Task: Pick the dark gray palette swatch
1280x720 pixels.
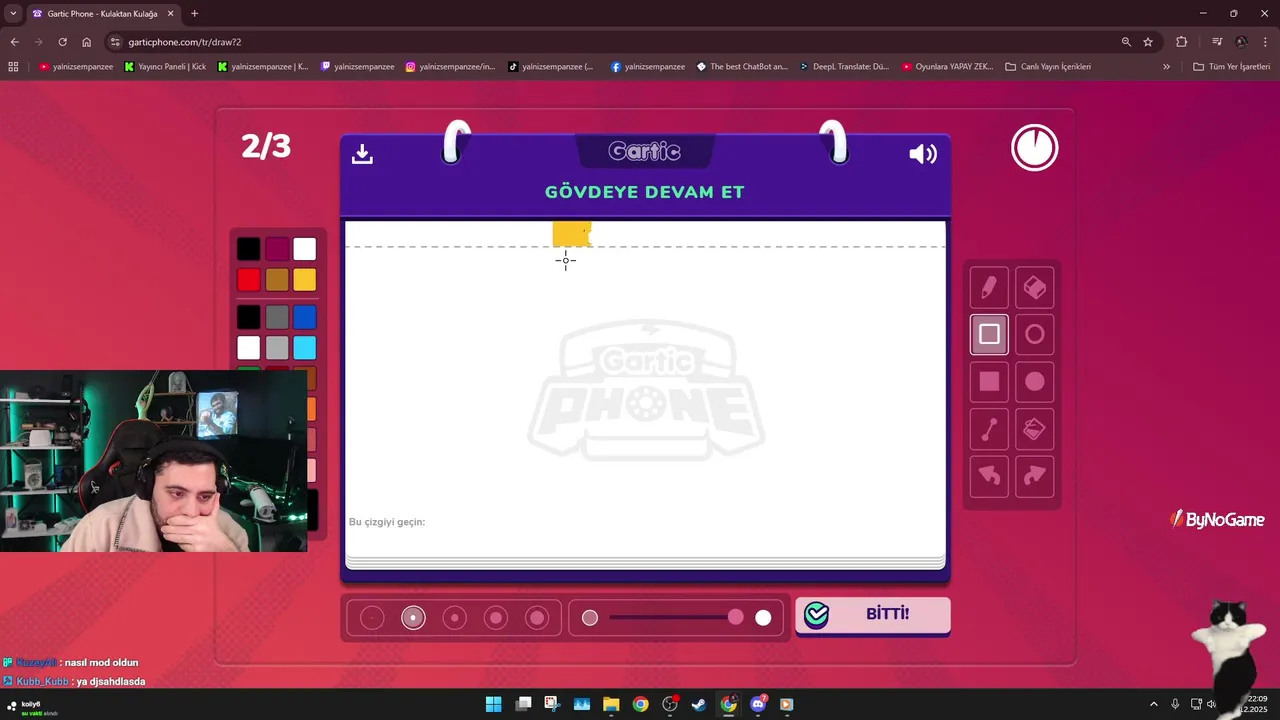Action: [277, 318]
